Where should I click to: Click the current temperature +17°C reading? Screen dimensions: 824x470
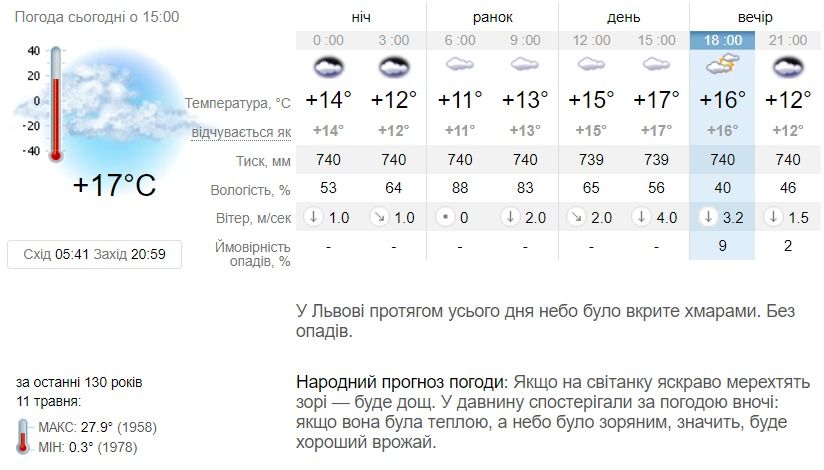pos(114,186)
